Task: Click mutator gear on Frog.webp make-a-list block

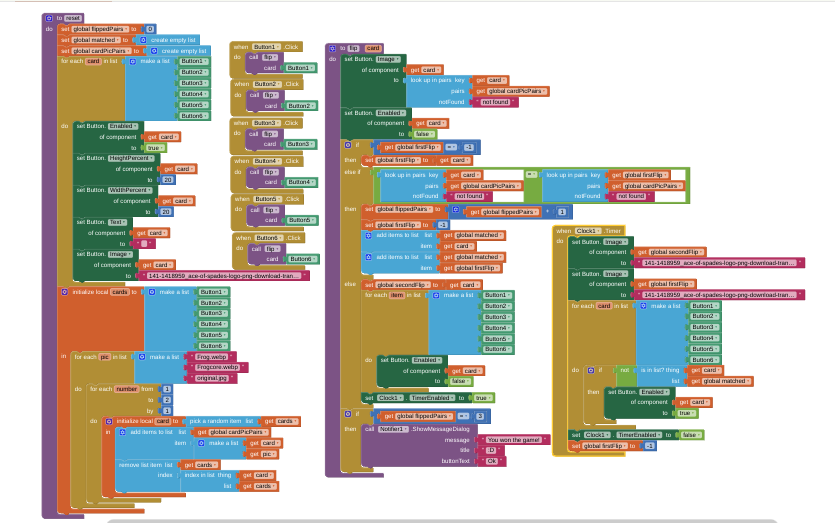Action: 143,356
